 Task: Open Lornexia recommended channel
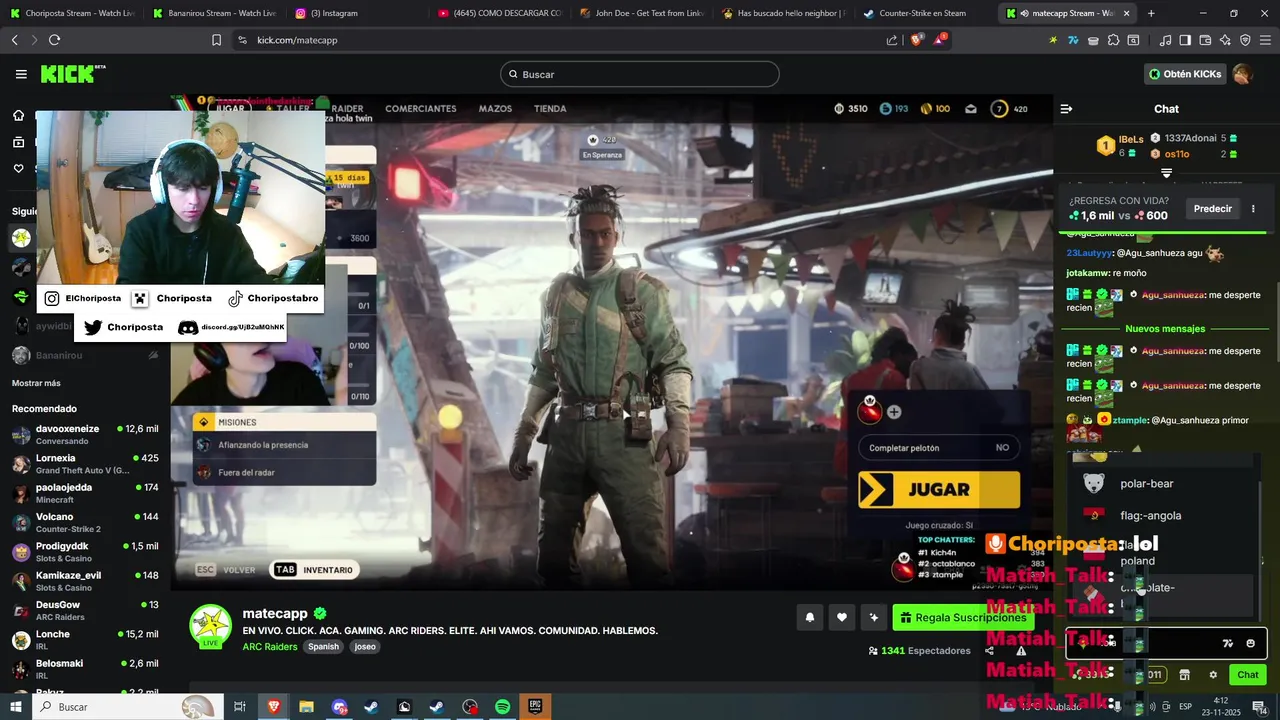tap(85, 464)
